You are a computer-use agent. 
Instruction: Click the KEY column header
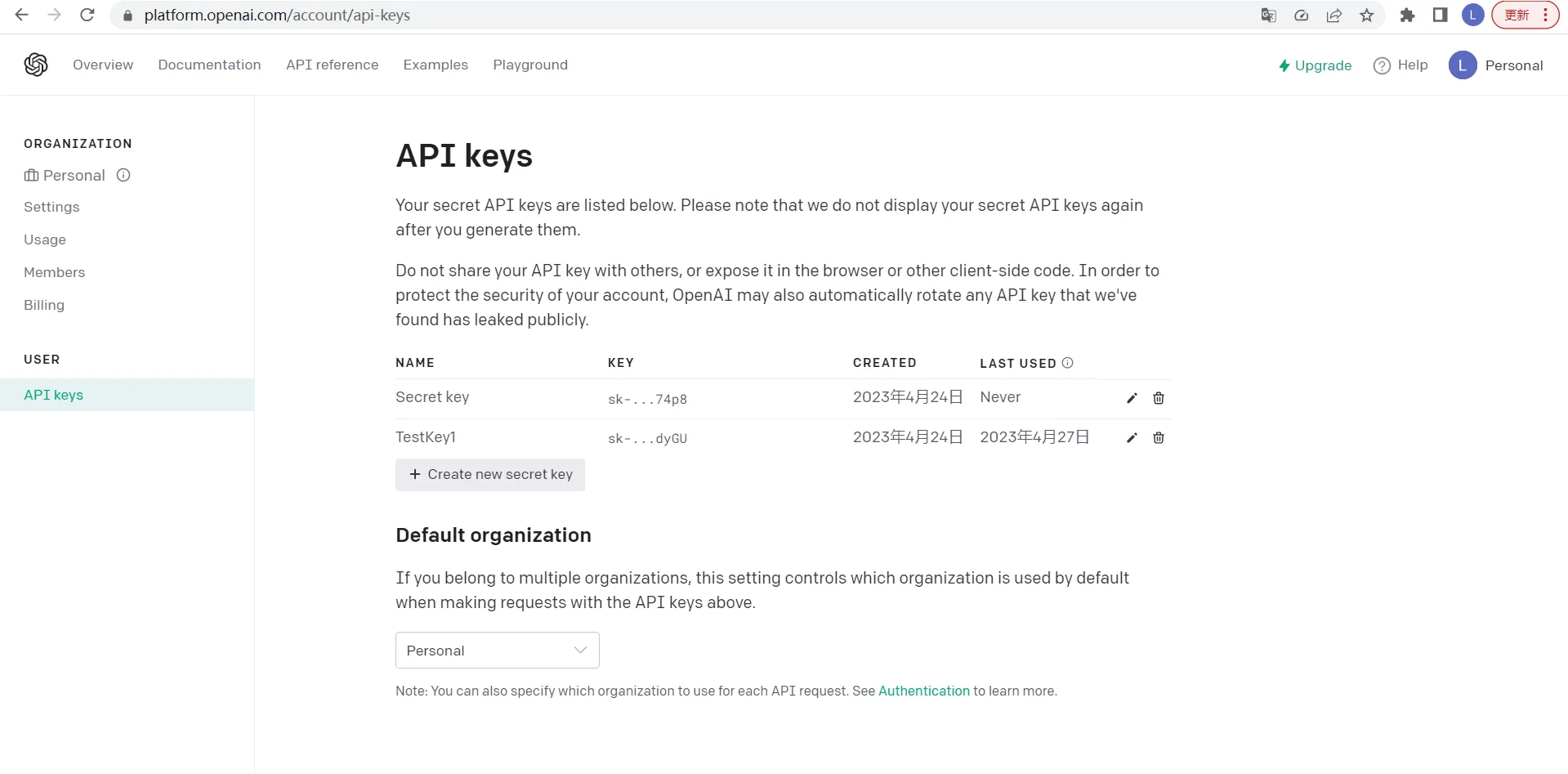[x=621, y=363]
